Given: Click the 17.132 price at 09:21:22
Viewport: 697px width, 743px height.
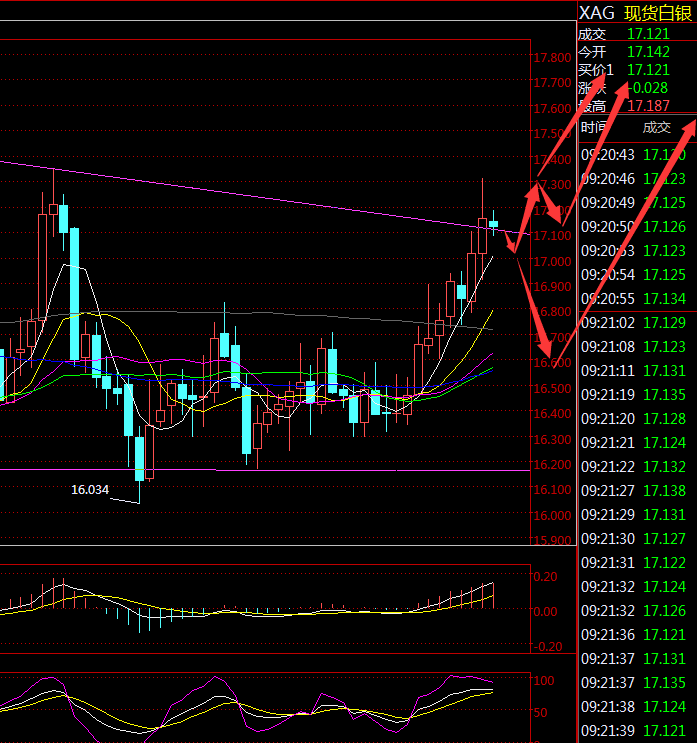Looking at the screenshot, I should 664,467.
